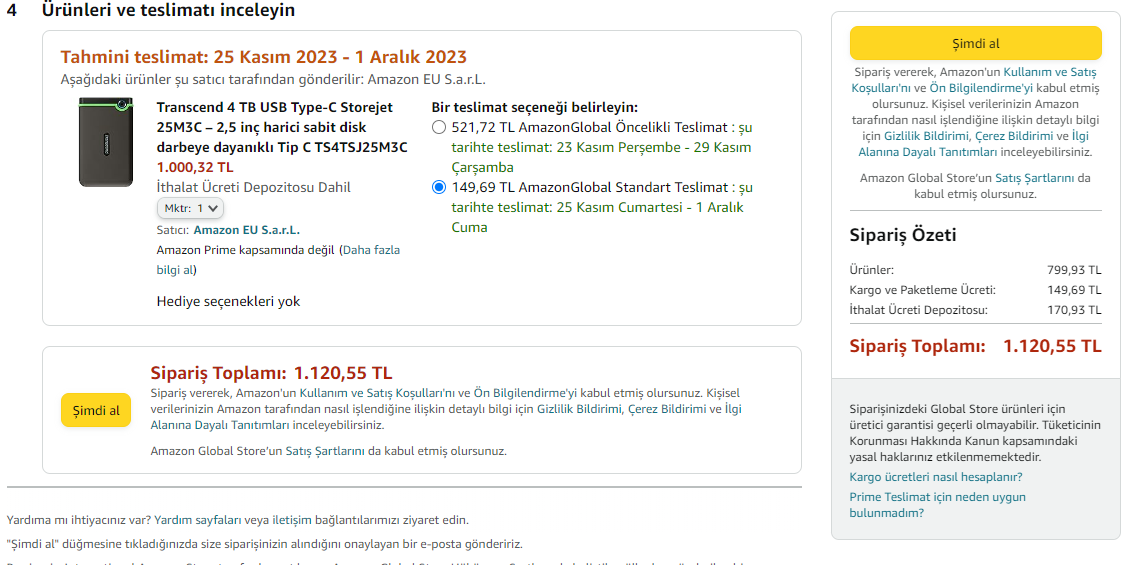Open Kargo ücretleri nasıl hesaplanır? link
1138x565 pixels.
pos(936,477)
